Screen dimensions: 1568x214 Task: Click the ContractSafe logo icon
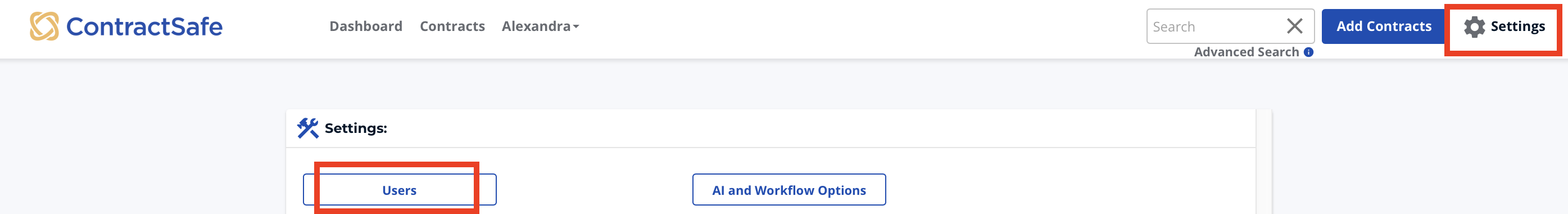pyautogui.click(x=44, y=26)
